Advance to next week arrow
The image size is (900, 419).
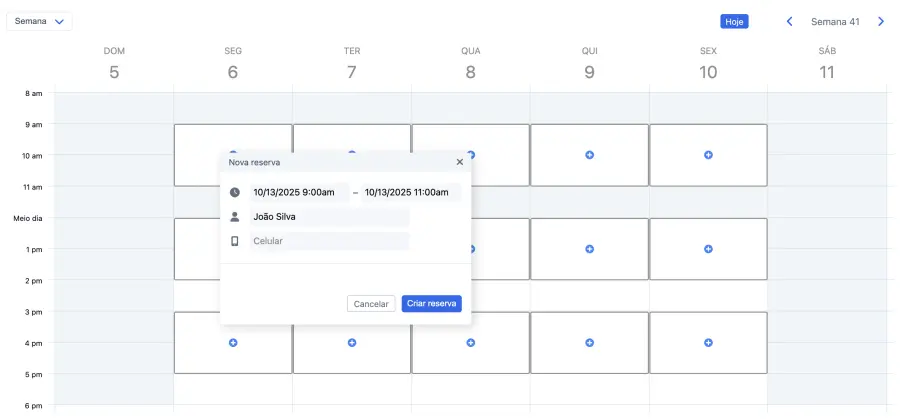tap(881, 21)
